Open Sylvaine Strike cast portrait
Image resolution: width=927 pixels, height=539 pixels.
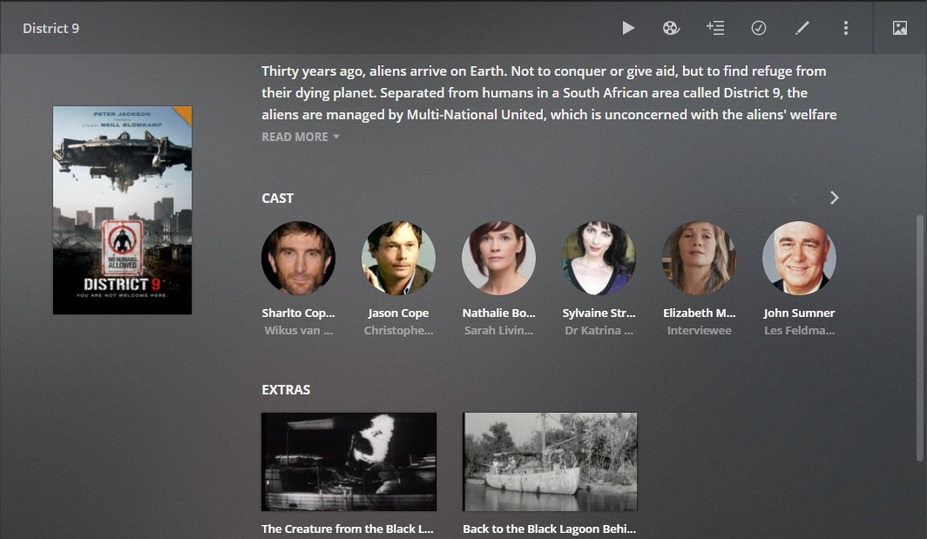[x=599, y=258]
